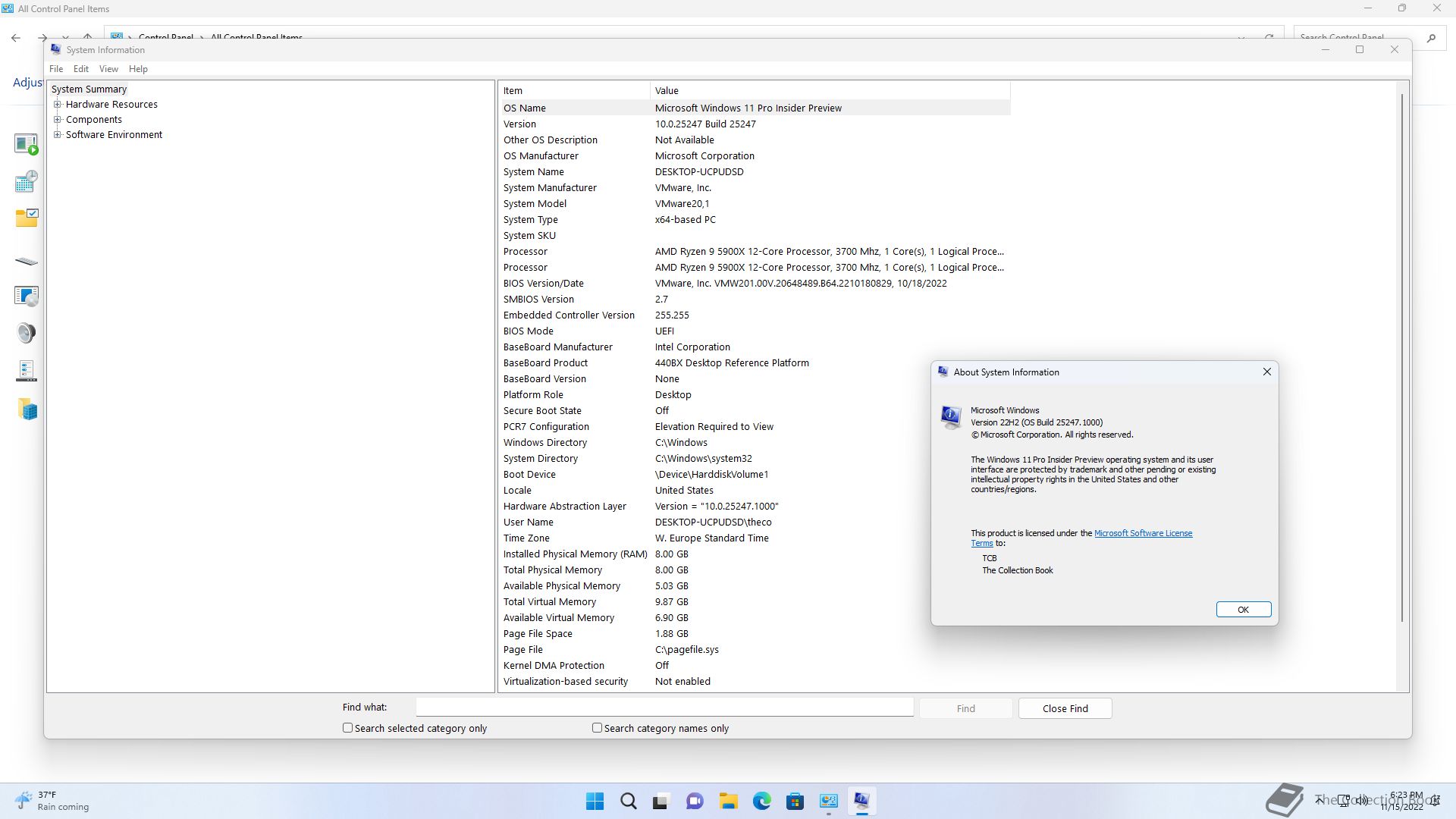Click the System Information taskbar icon
Screen dimensions: 1456x819
(x=862, y=801)
